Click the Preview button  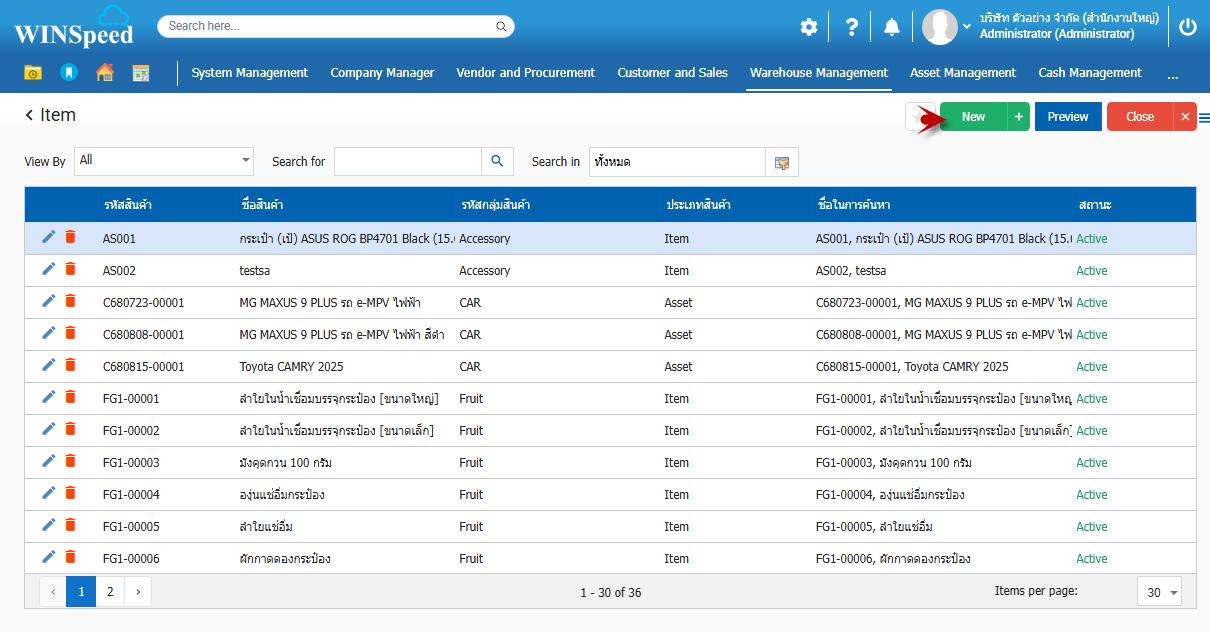coord(1068,117)
